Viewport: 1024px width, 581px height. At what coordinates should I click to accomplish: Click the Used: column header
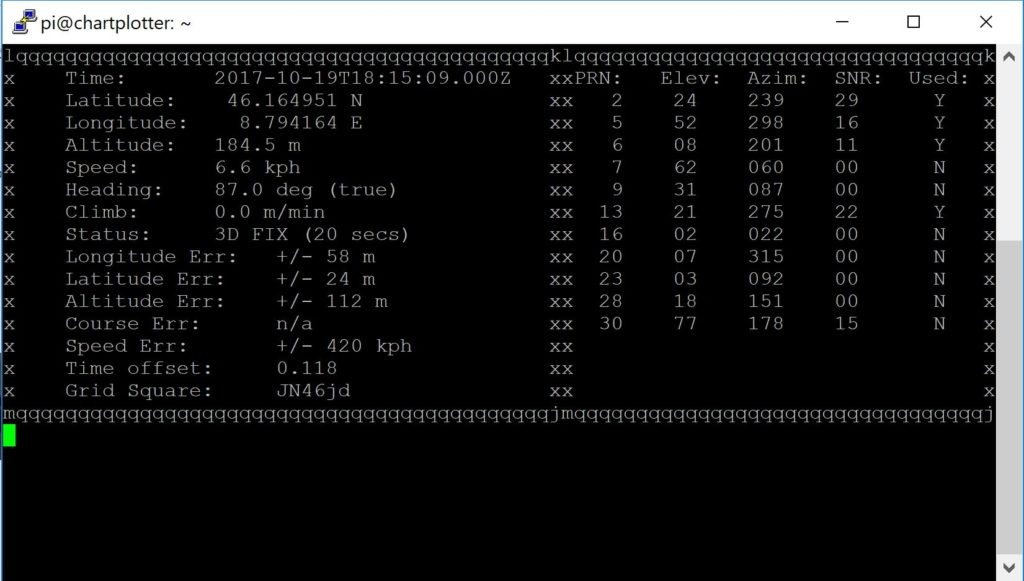tap(938, 78)
